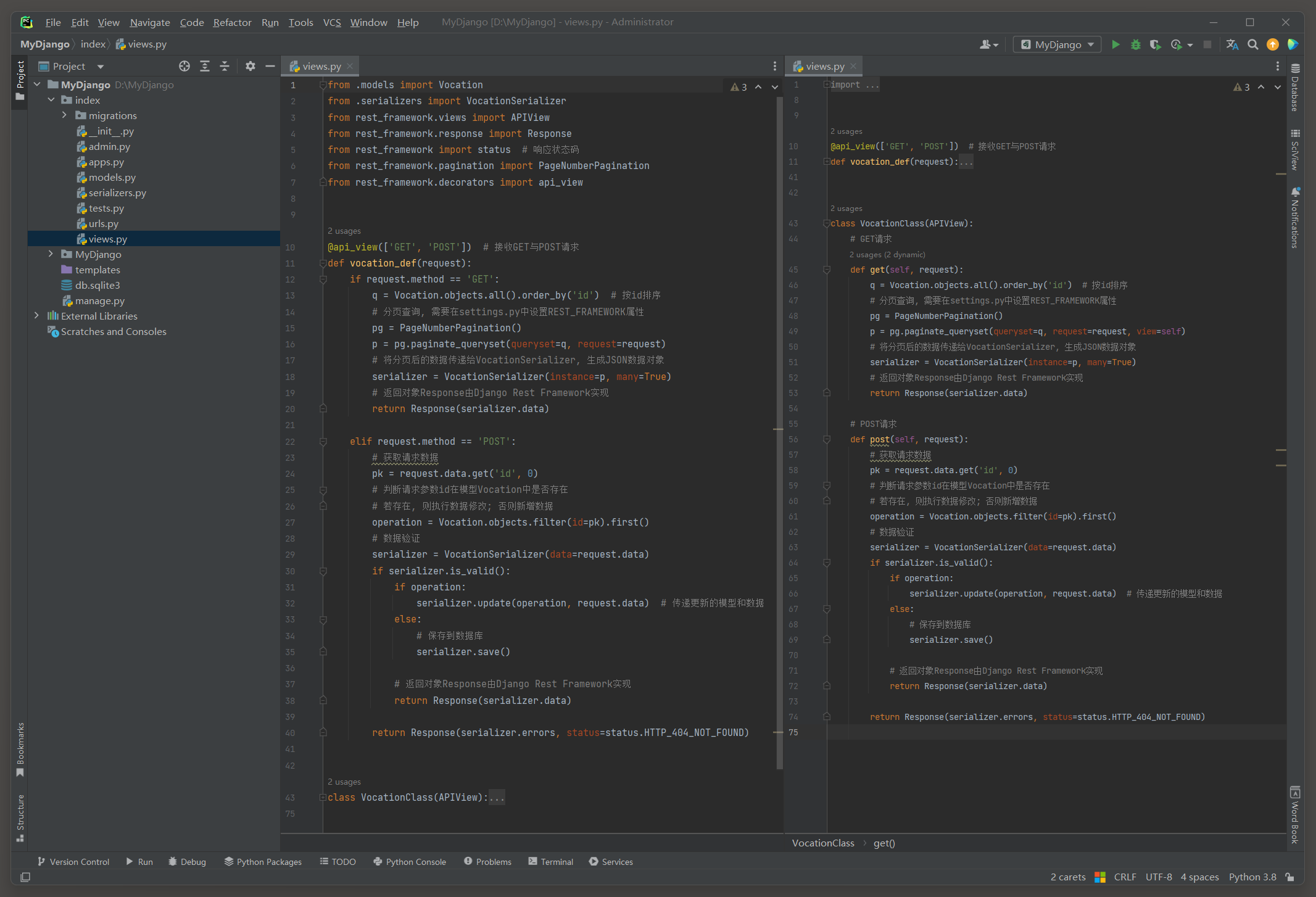Click the green Run button
Viewport: 1316px width, 897px height.
point(1115,44)
